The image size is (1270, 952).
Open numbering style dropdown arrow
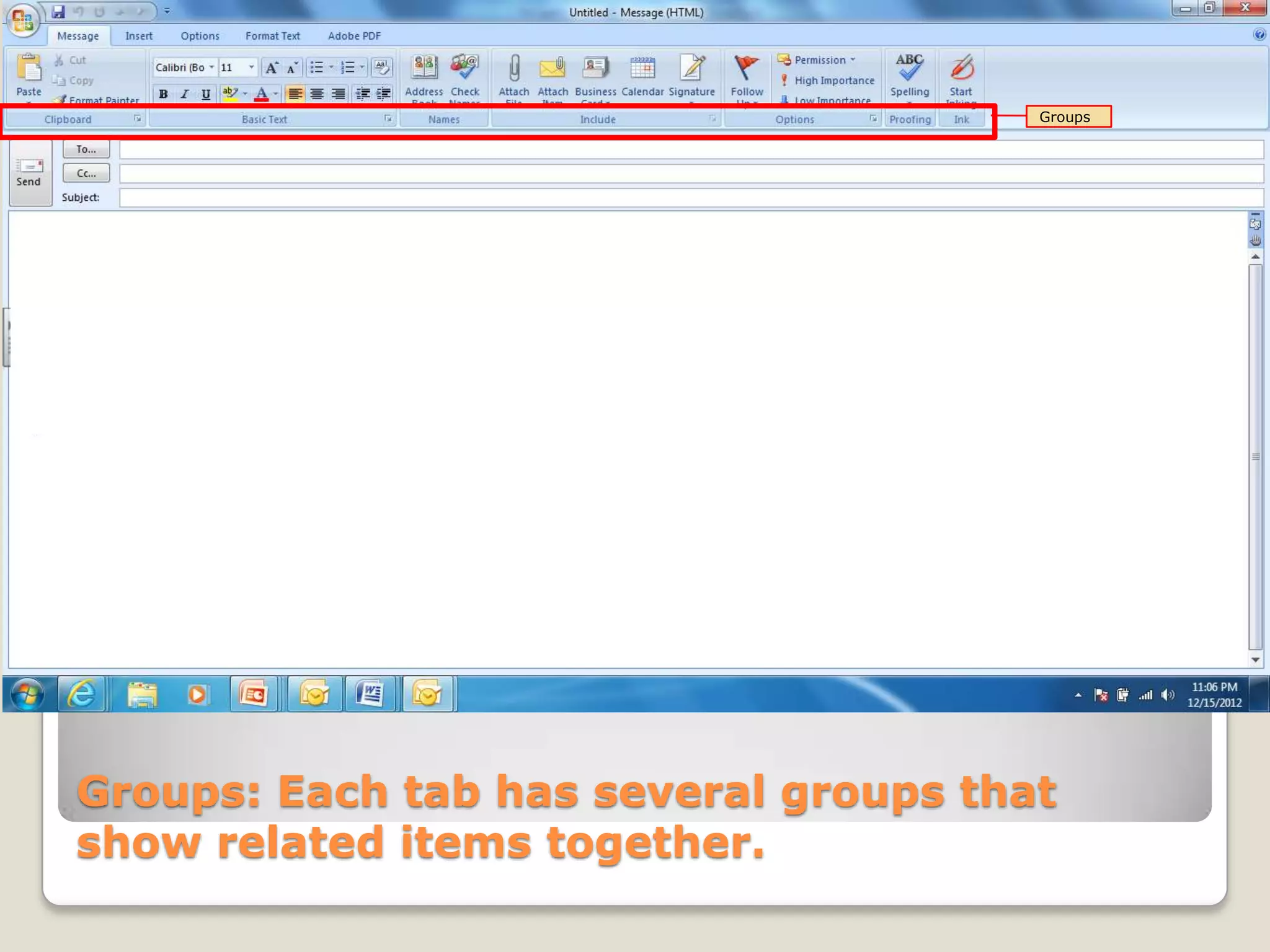pyautogui.click(x=362, y=68)
